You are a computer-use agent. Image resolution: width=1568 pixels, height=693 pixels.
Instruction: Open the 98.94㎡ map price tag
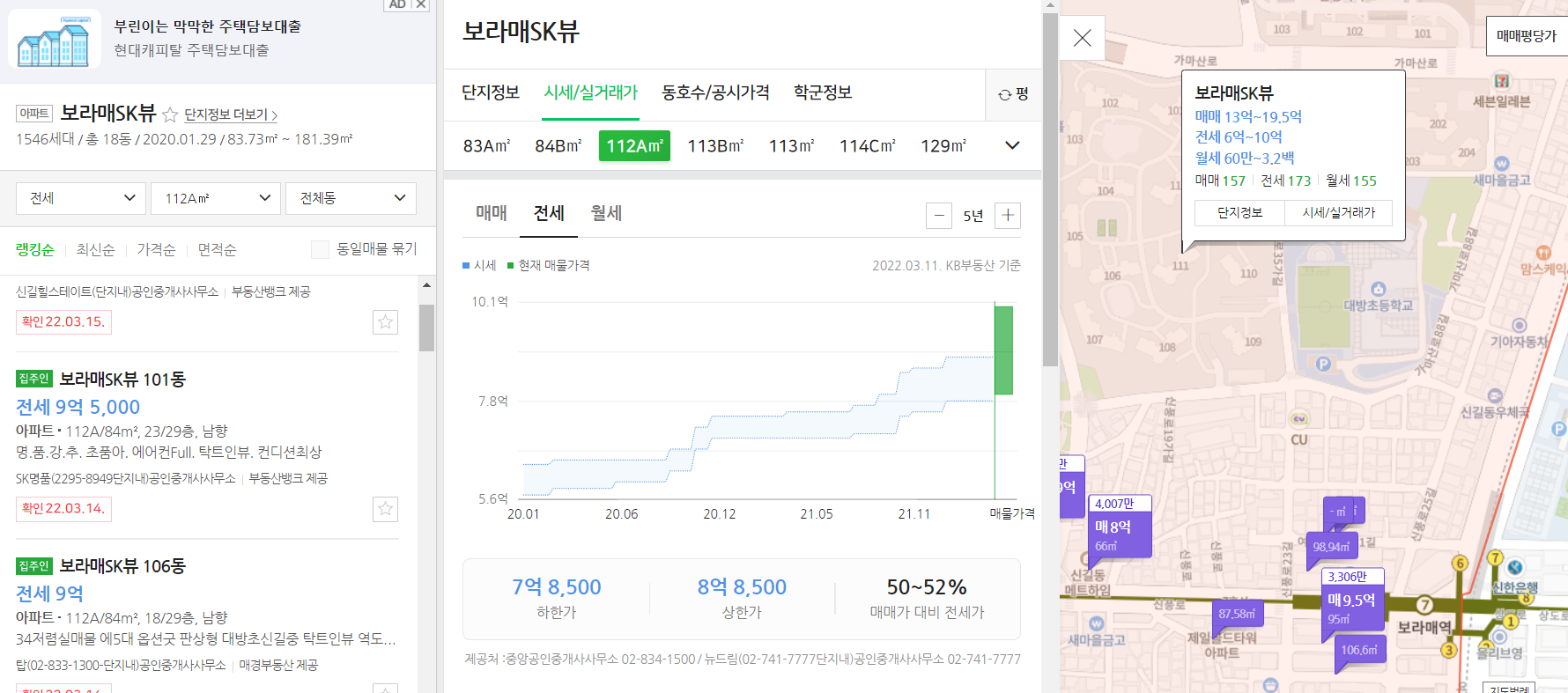tap(1331, 547)
